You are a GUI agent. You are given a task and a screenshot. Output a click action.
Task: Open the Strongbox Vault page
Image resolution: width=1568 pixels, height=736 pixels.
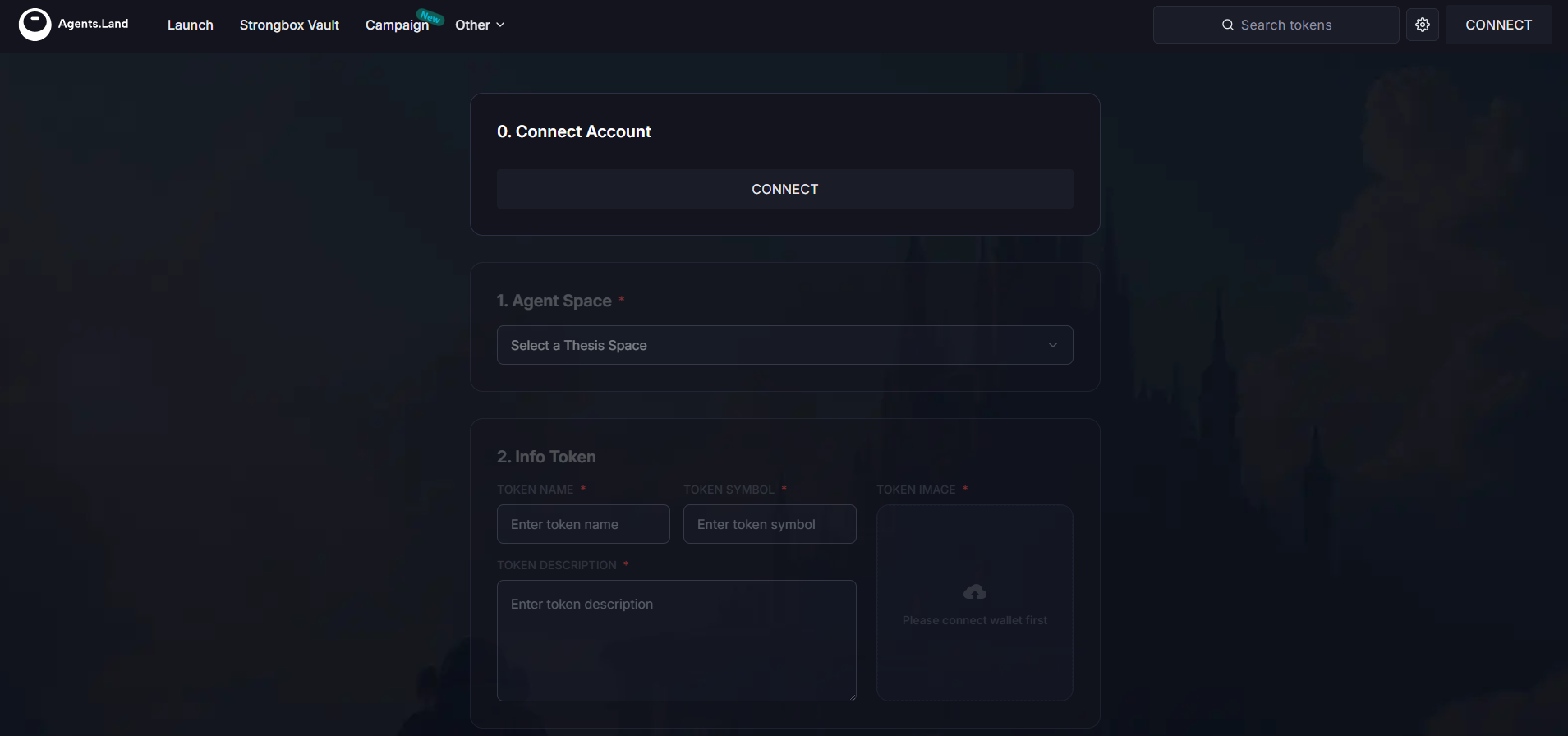[289, 25]
